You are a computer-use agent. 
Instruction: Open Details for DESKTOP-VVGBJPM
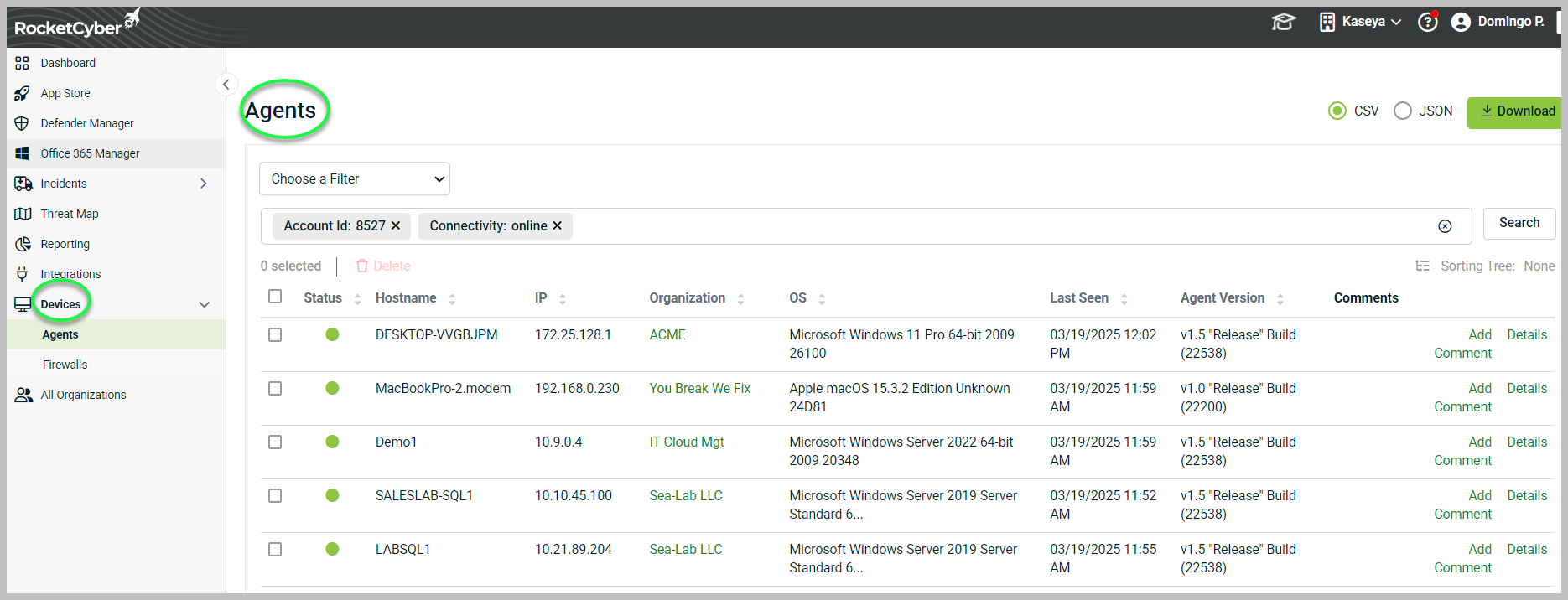(1527, 334)
